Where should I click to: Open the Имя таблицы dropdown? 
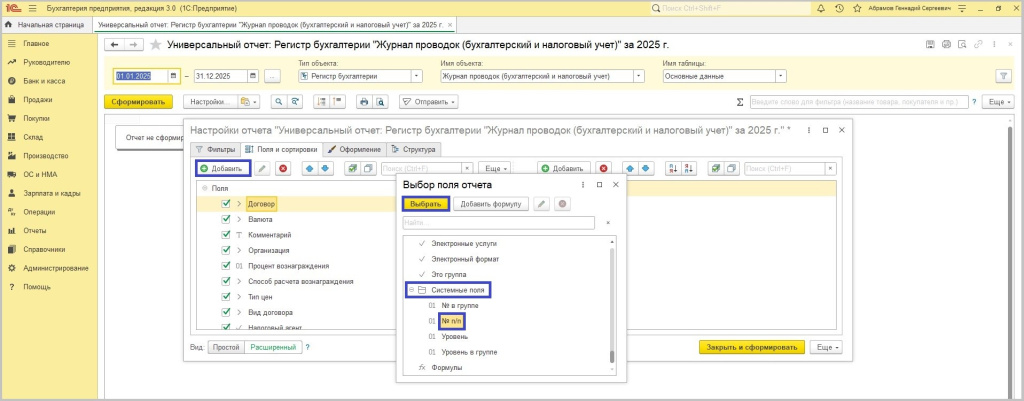pos(779,76)
